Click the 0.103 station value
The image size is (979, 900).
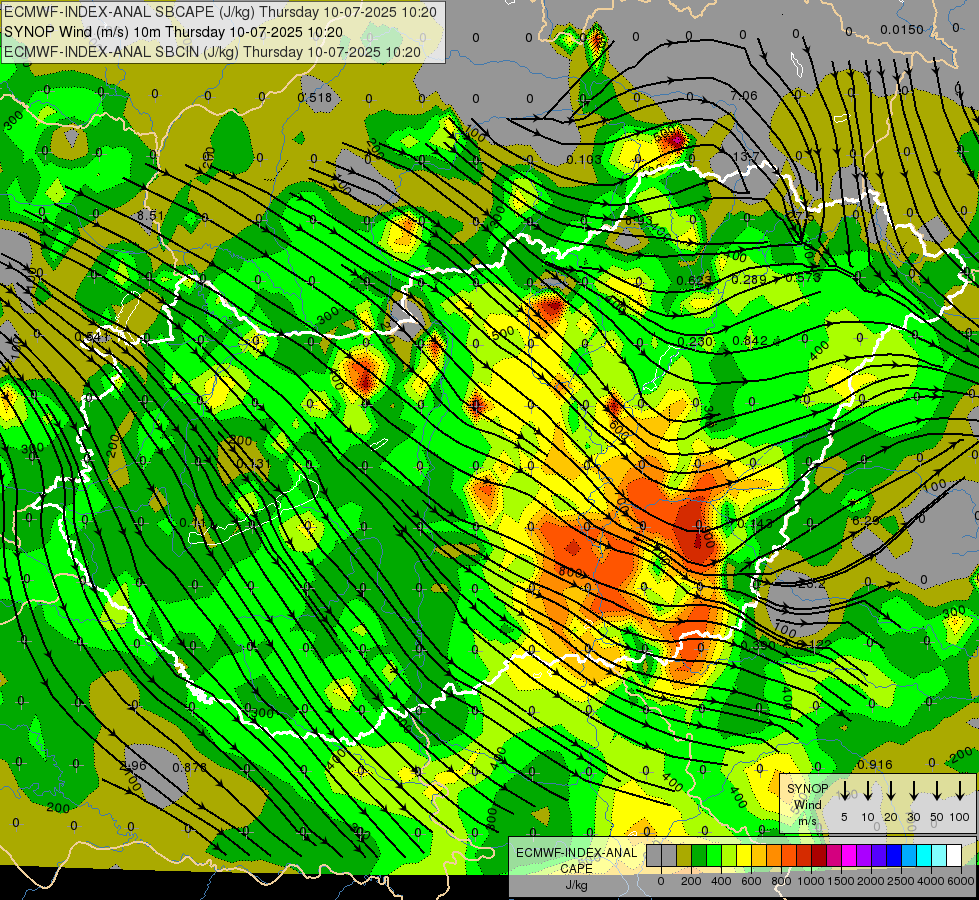click(584, 160)
